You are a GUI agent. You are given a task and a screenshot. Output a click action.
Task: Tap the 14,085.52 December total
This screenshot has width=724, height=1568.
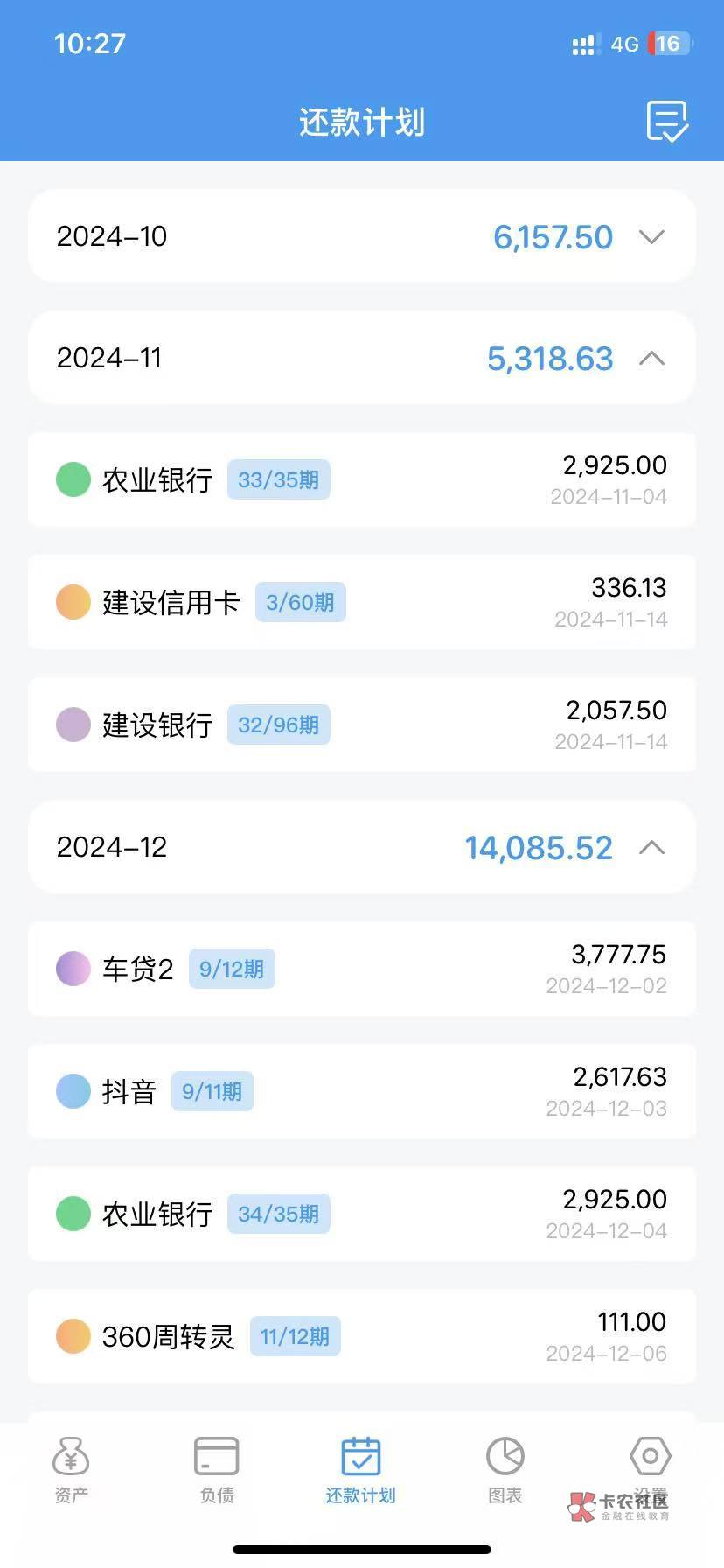539,848
